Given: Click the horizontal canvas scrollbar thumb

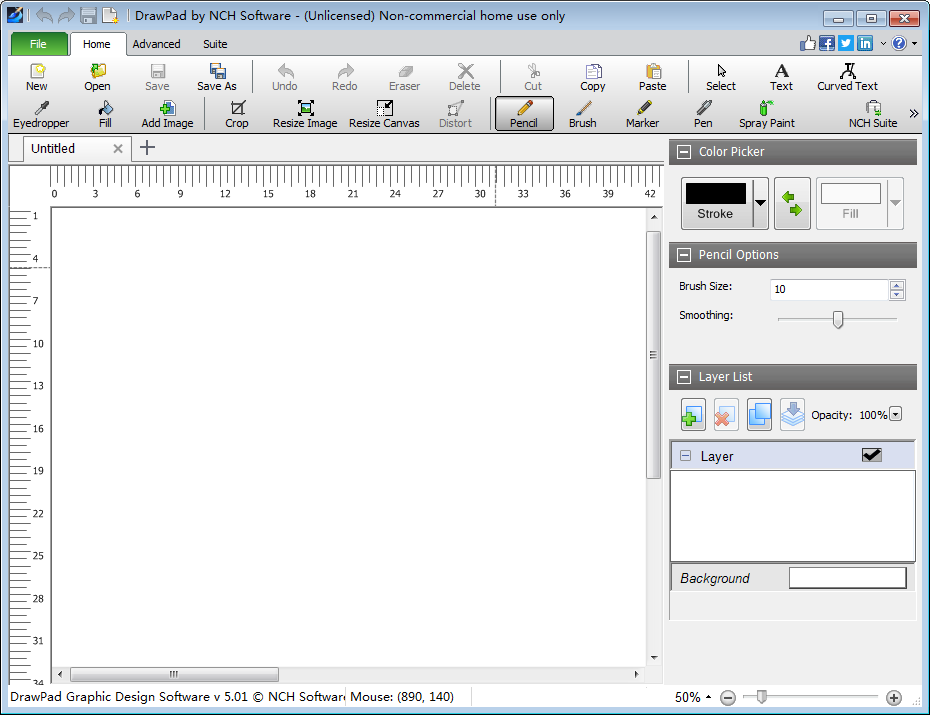Looking at the screenshot, I should (x=174, y=674).
